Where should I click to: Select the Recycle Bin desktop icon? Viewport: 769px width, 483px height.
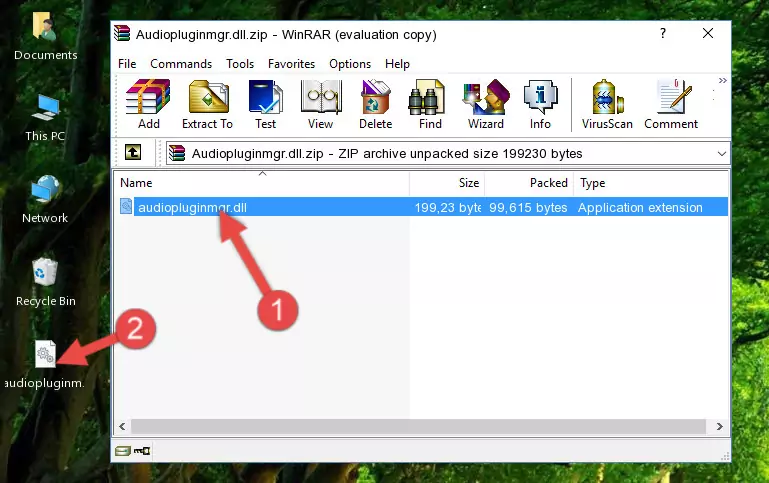45,282
